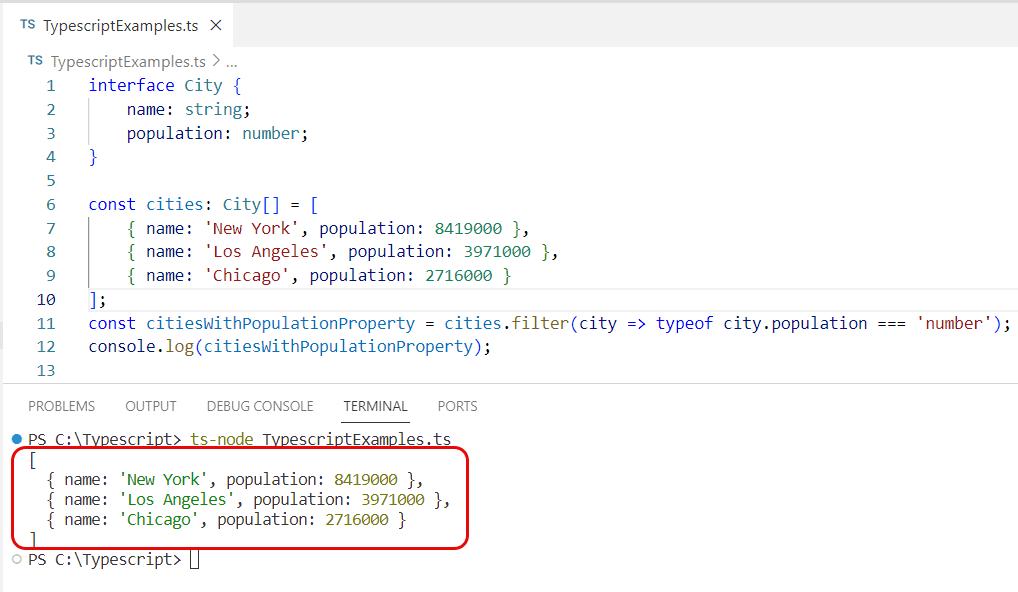The image size is (1018, 592).
Task: Click the 'number' type on line 3
Action: click(271, 134)
